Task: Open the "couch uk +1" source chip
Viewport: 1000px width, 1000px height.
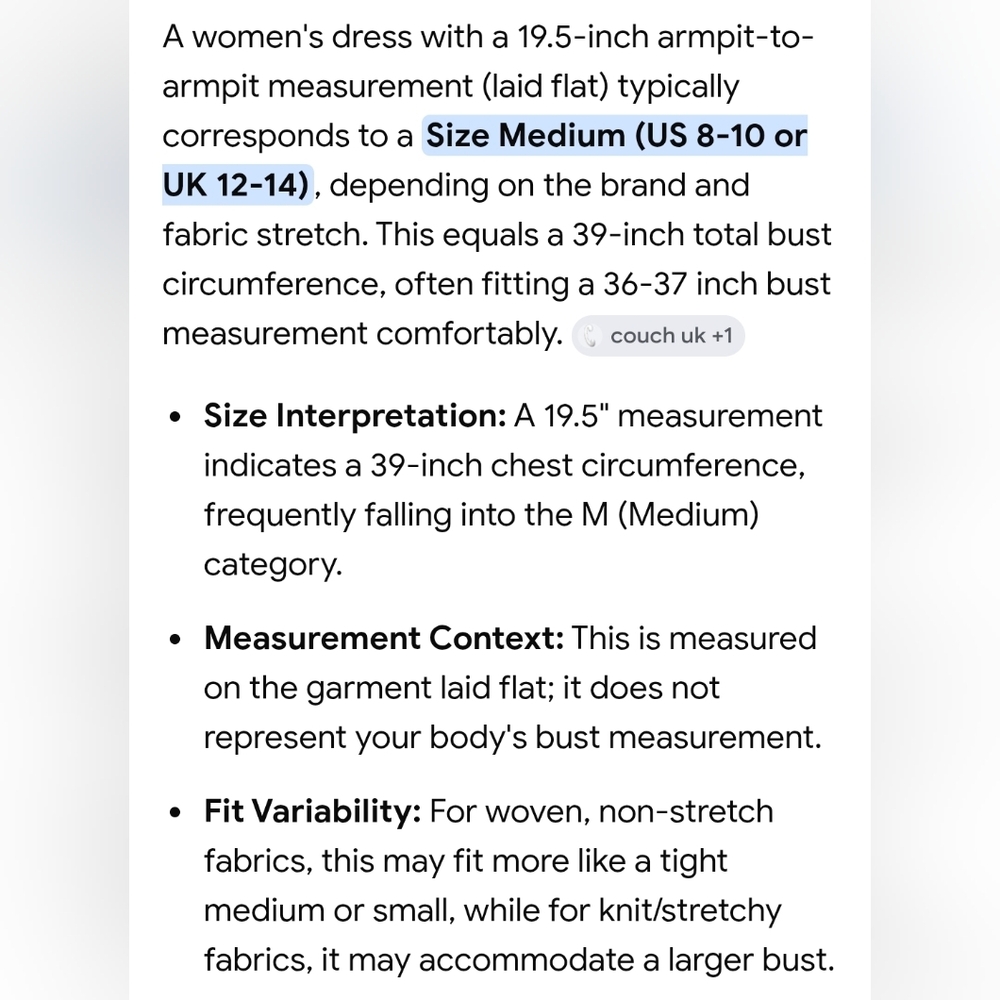Action: (x=658, y=335)
